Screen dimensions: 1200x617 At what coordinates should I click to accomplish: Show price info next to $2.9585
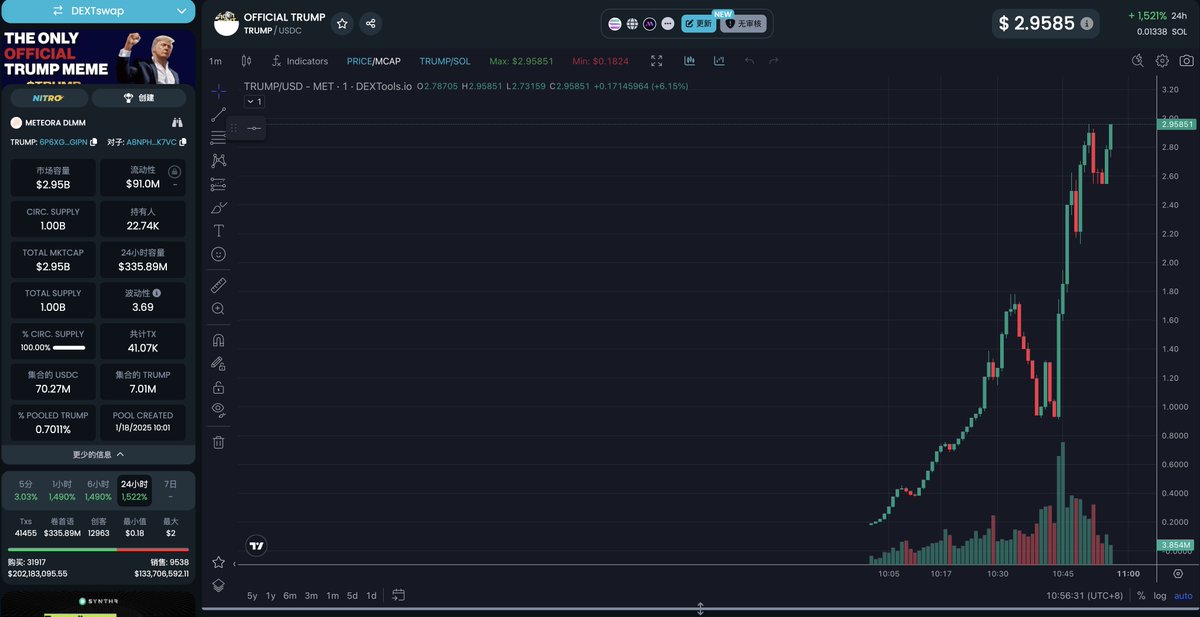1086,23
